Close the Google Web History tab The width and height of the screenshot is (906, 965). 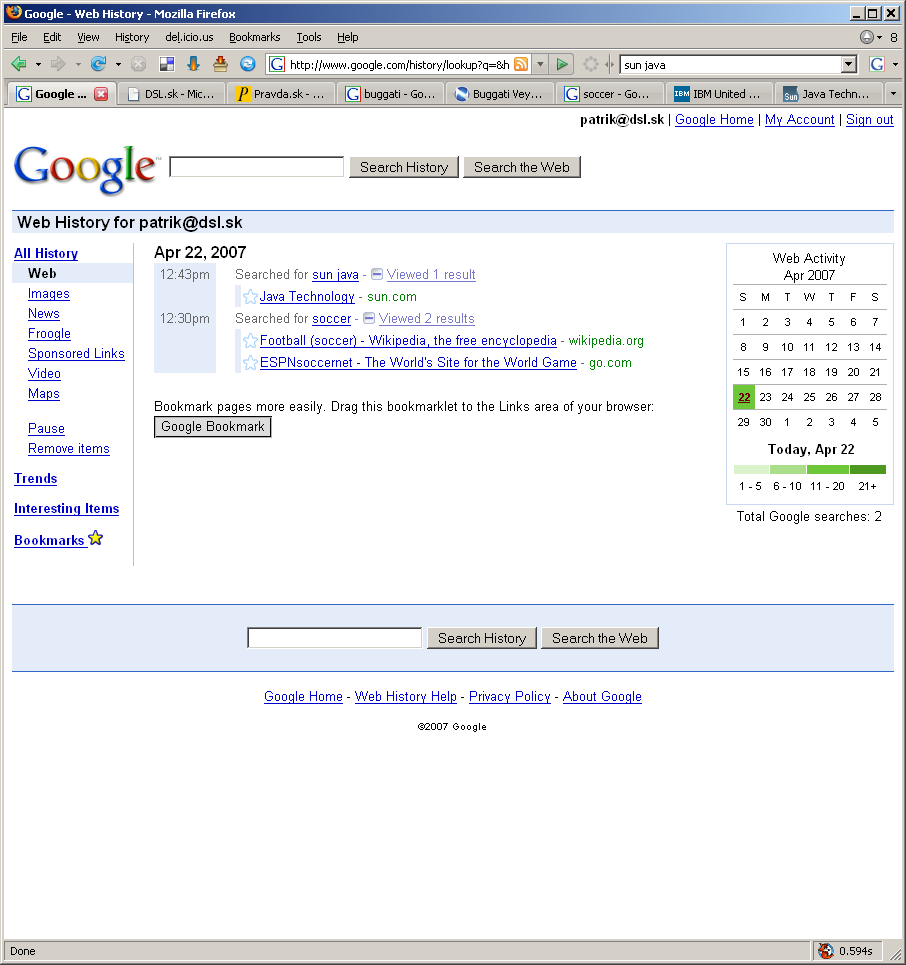(101, 94)
